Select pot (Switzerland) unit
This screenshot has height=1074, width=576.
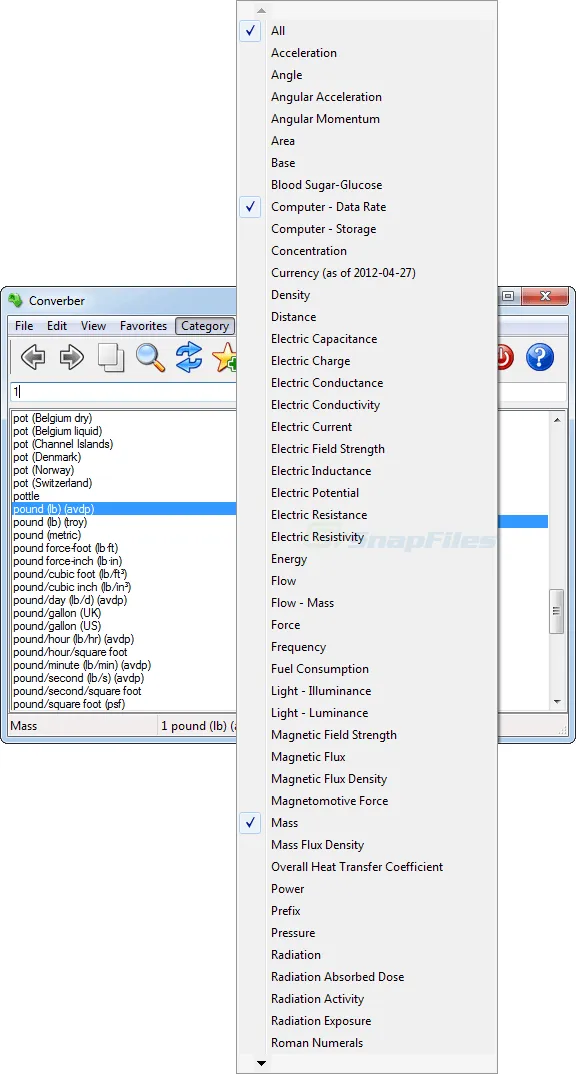click(52, 483)
